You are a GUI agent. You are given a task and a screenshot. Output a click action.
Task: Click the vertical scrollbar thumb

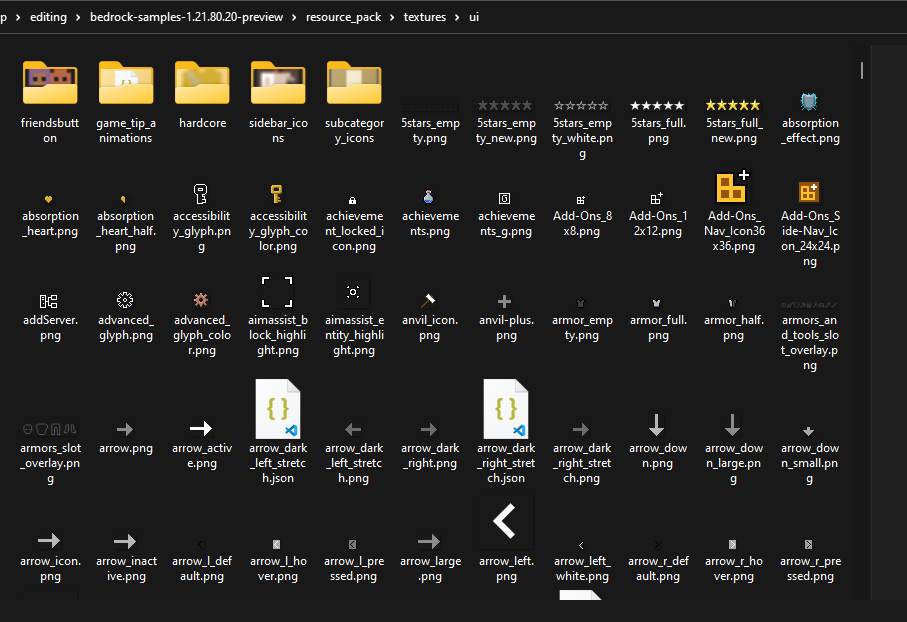click(x=861, y=70)
